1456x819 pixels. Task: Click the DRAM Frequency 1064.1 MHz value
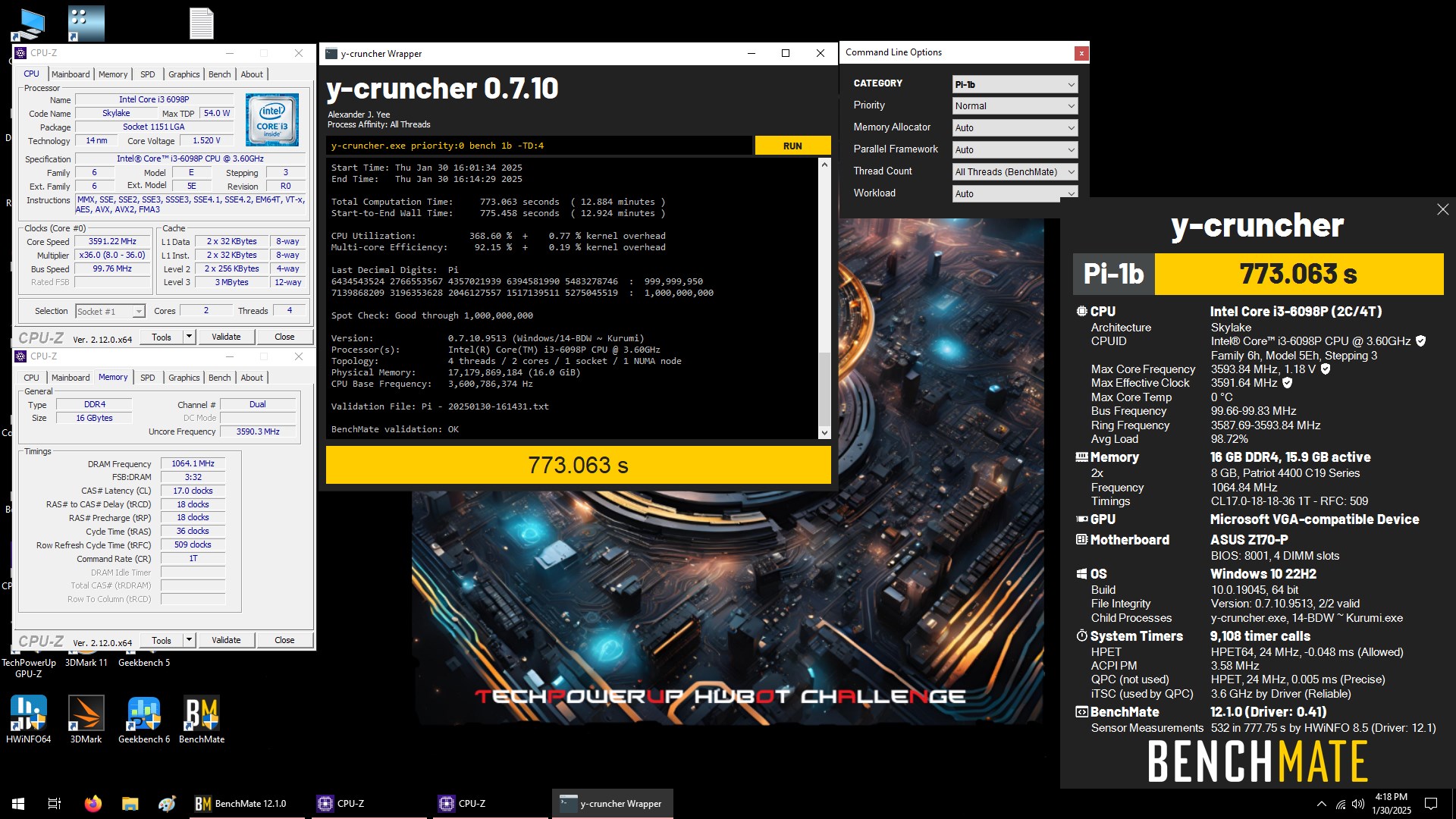193,463
